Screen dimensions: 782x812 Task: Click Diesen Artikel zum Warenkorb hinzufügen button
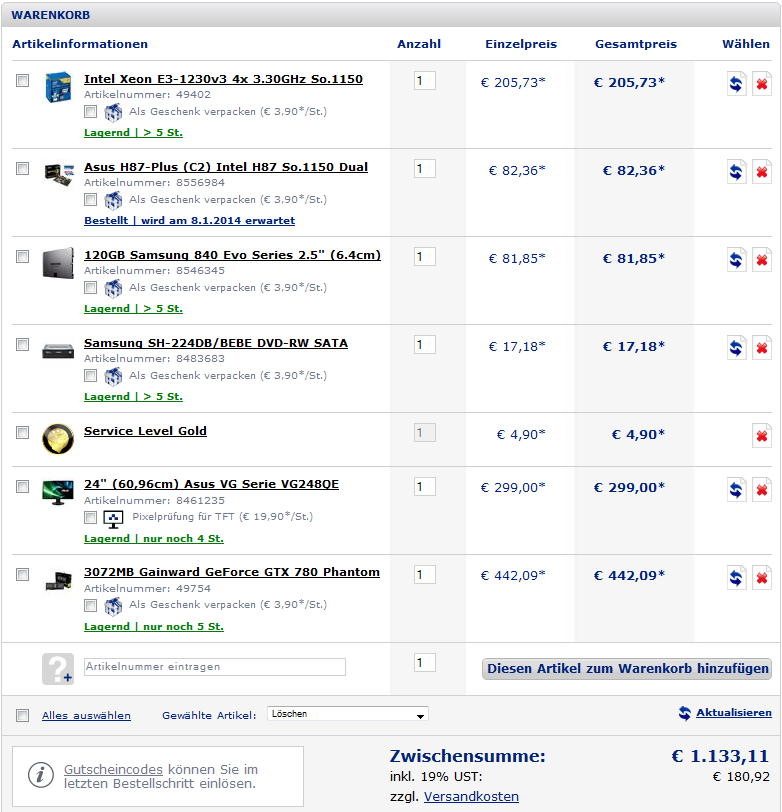click(x=627, y=669)
